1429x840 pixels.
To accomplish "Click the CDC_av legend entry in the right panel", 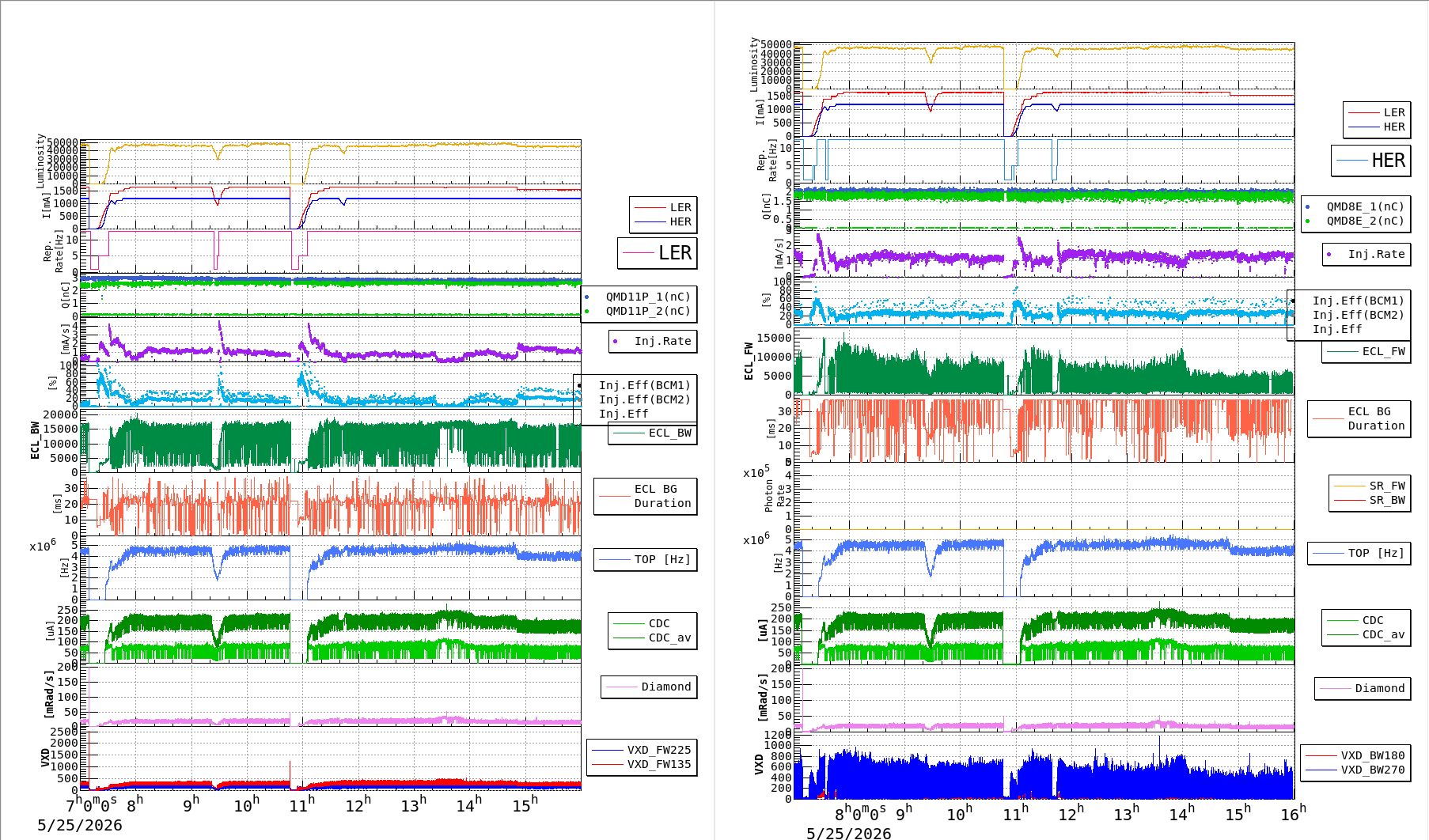I will (1366, 634).
